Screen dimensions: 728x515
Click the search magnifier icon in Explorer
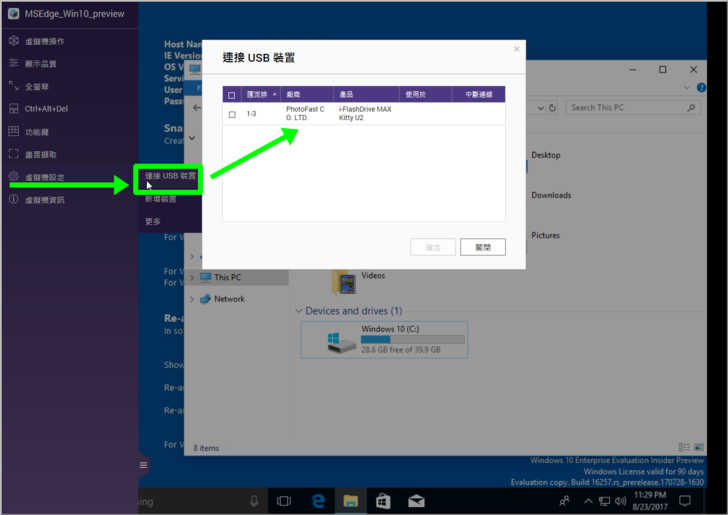(691, 108)
